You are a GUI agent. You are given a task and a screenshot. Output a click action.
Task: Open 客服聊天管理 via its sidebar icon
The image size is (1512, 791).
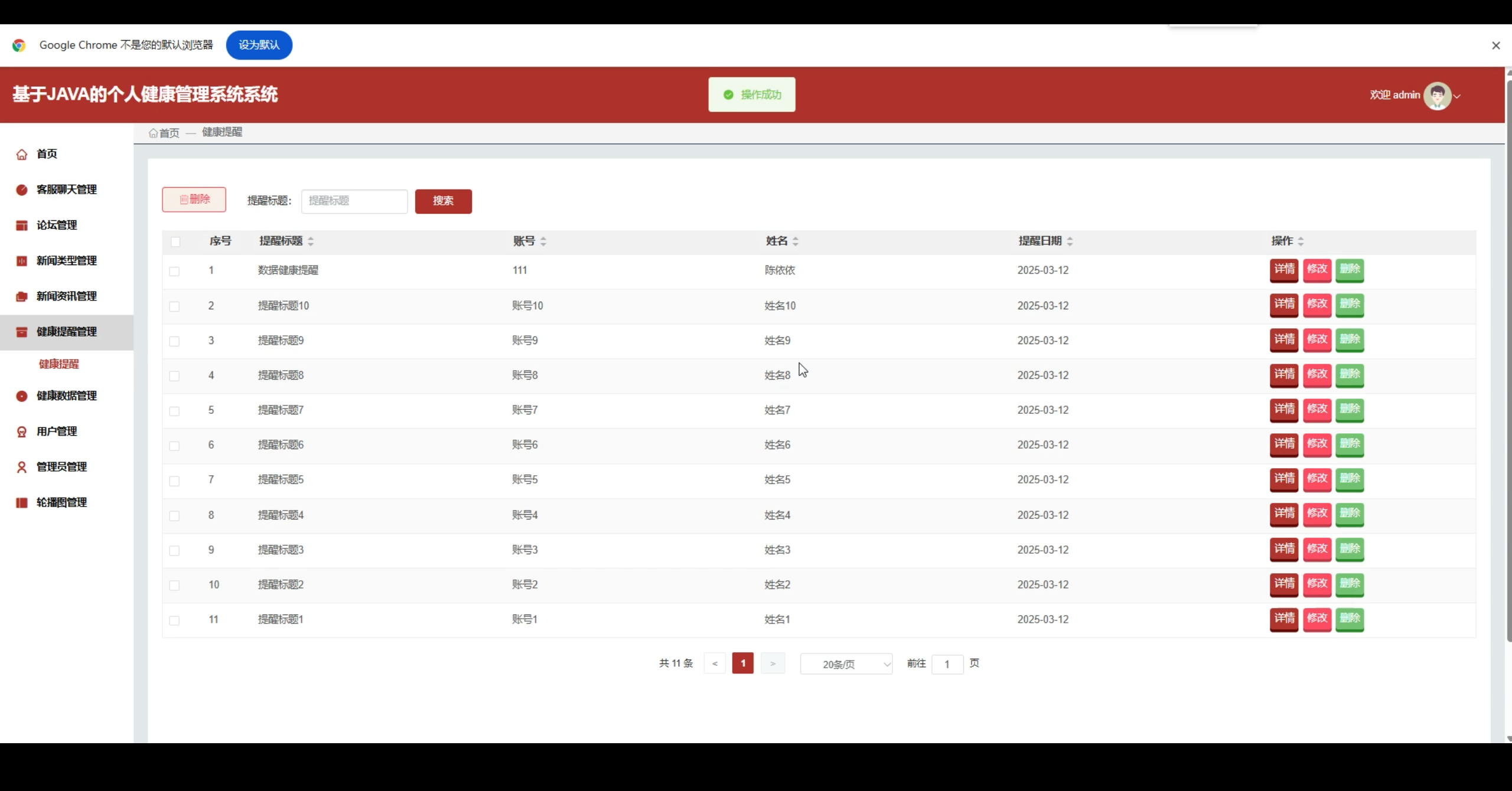pyautogui.click(x=22, y=189)
